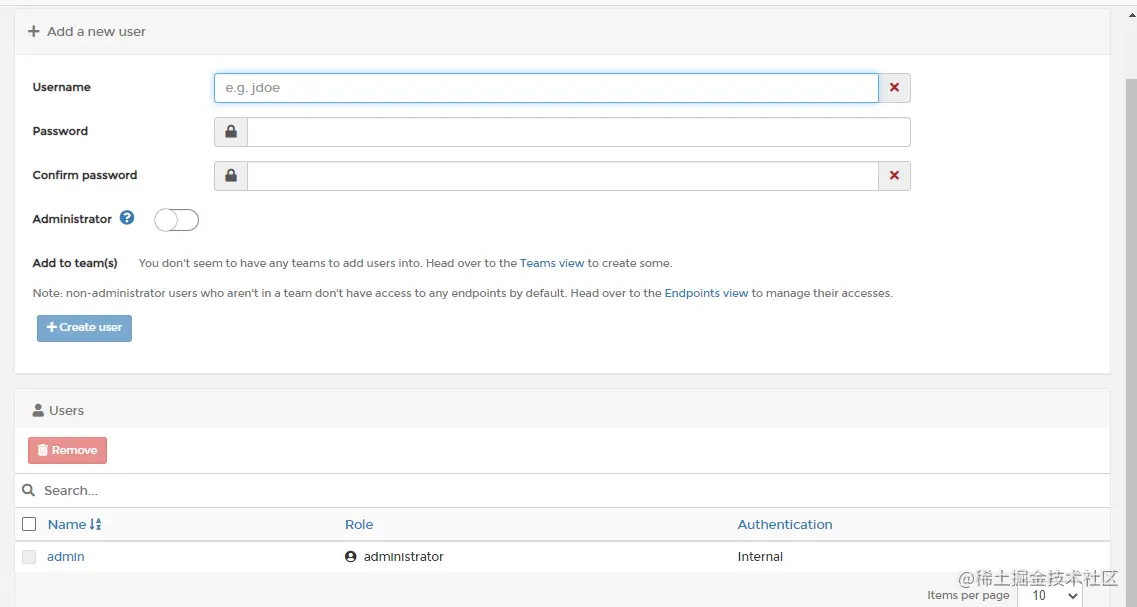
Task: Click the Create user button
Action: coord(84,328)
